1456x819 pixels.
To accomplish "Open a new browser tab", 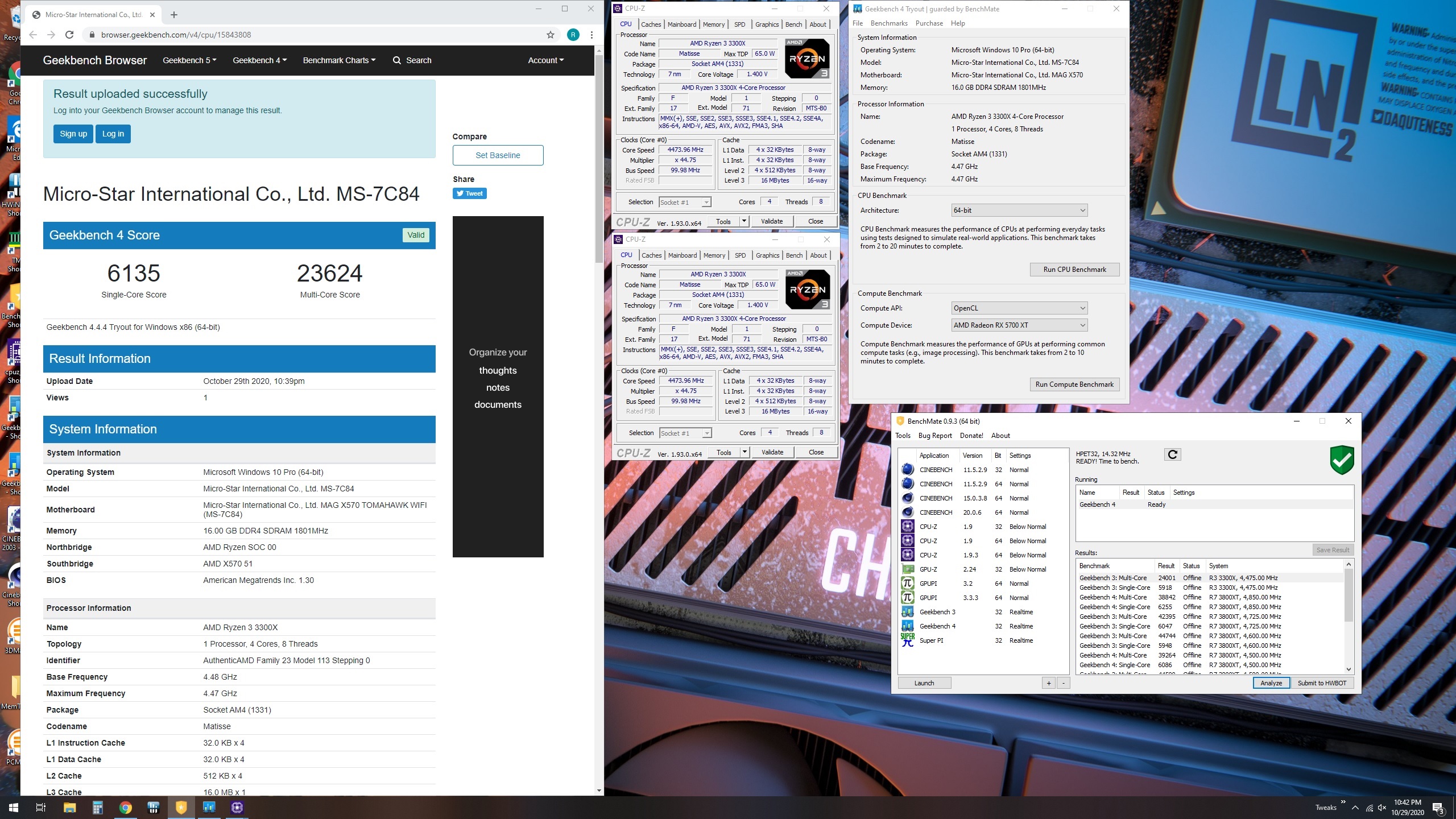I will (x=174, y=15).
